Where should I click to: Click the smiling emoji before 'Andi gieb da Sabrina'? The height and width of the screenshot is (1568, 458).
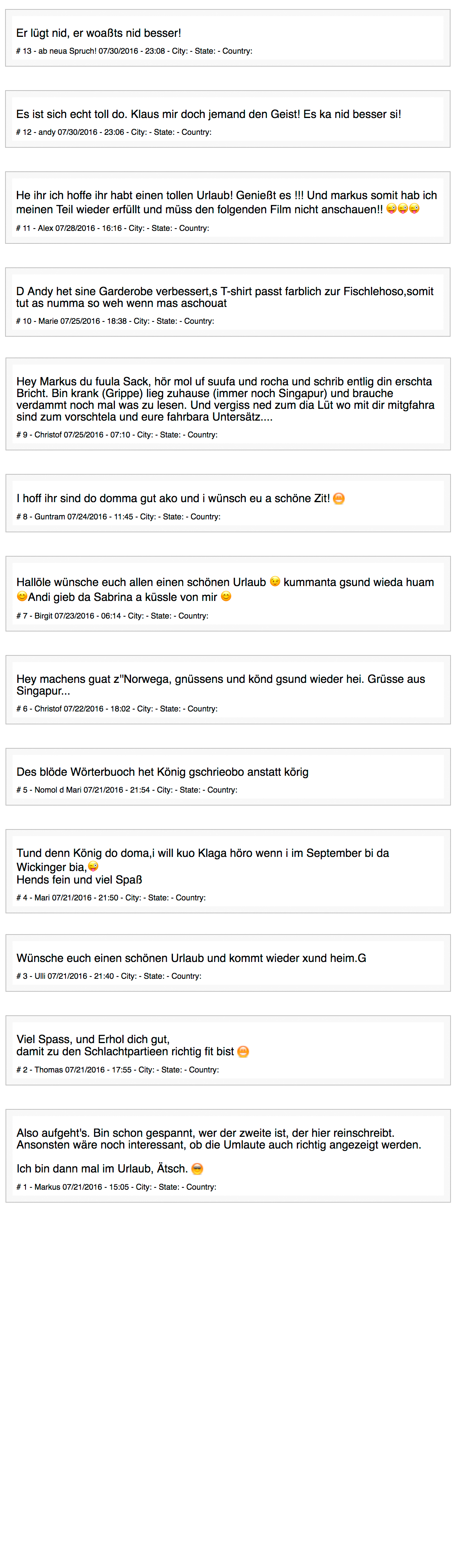pos(22,597)
